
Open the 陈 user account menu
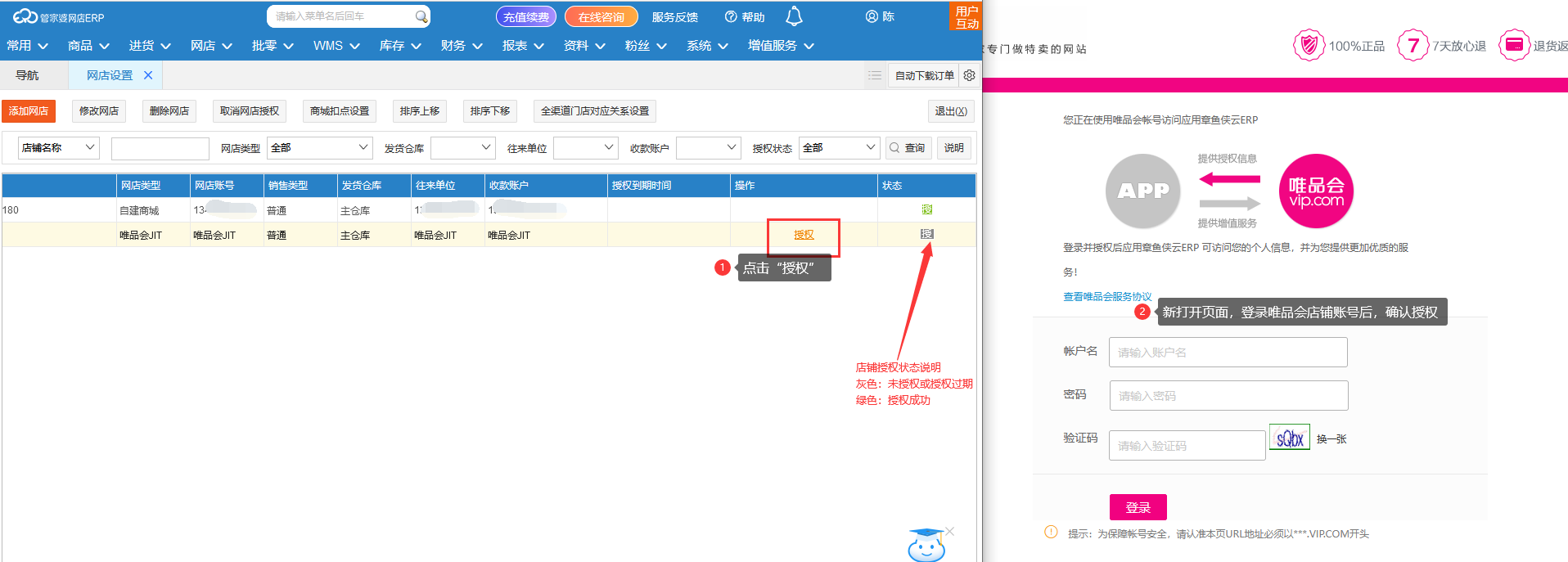coord(880,16)
